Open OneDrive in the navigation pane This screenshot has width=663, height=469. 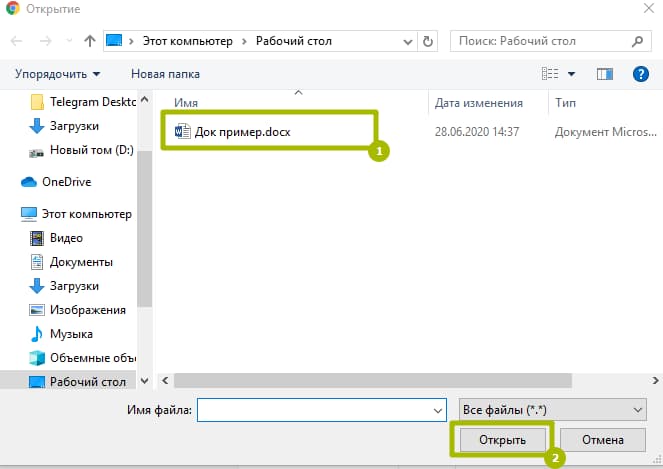tap(66, 182)
